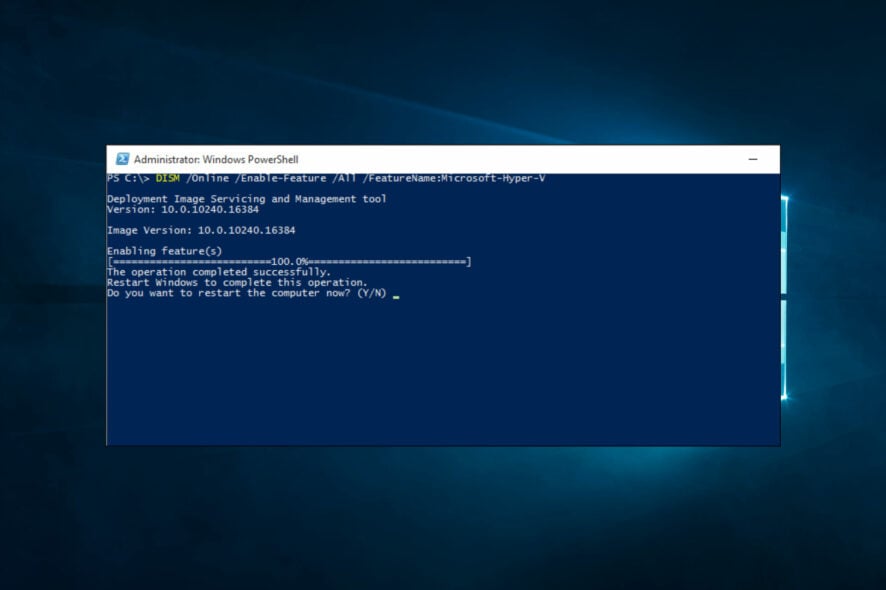
Task: Click the '/Enable-Feature' argument text
Action: click(x=280, y=178)
